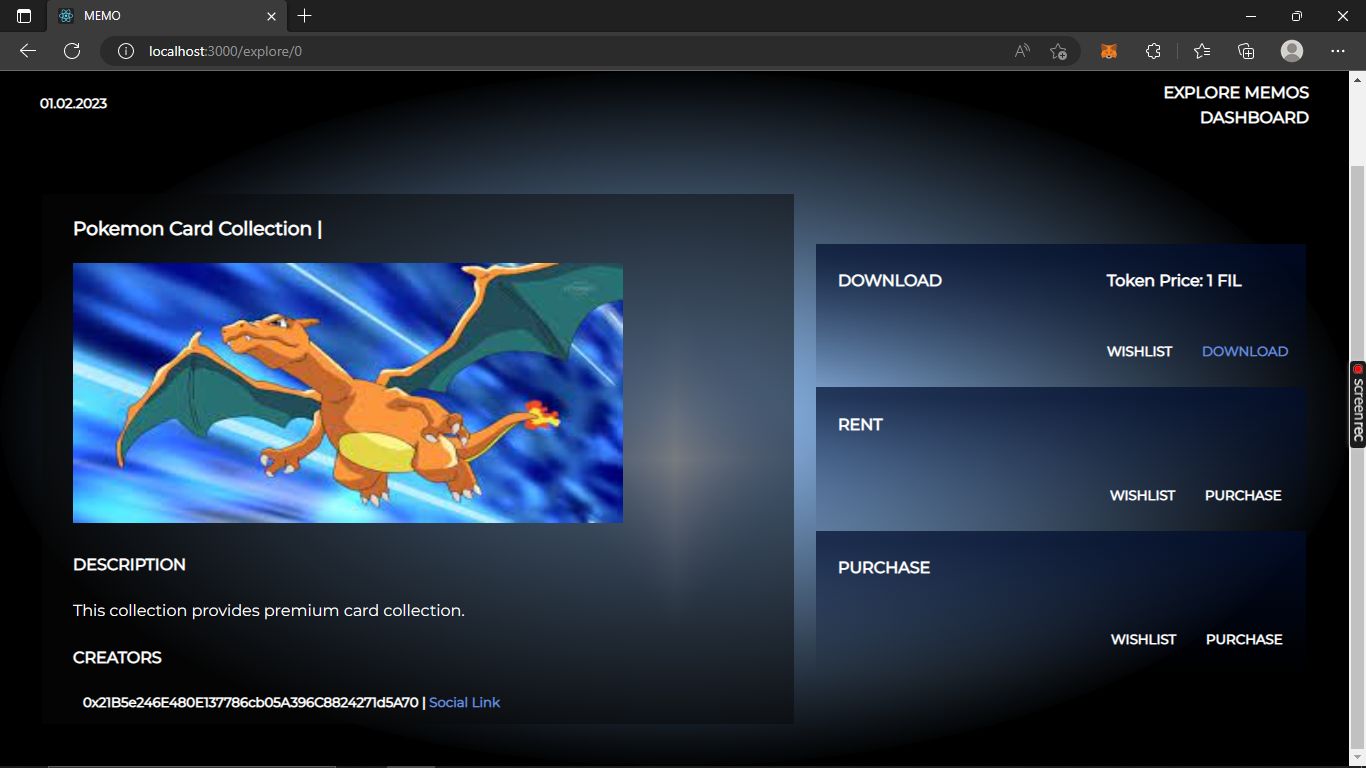1366x768 pixels.
Task: Click PURCHASE button in Purchase panel
Action: [x=1244, y=639]
